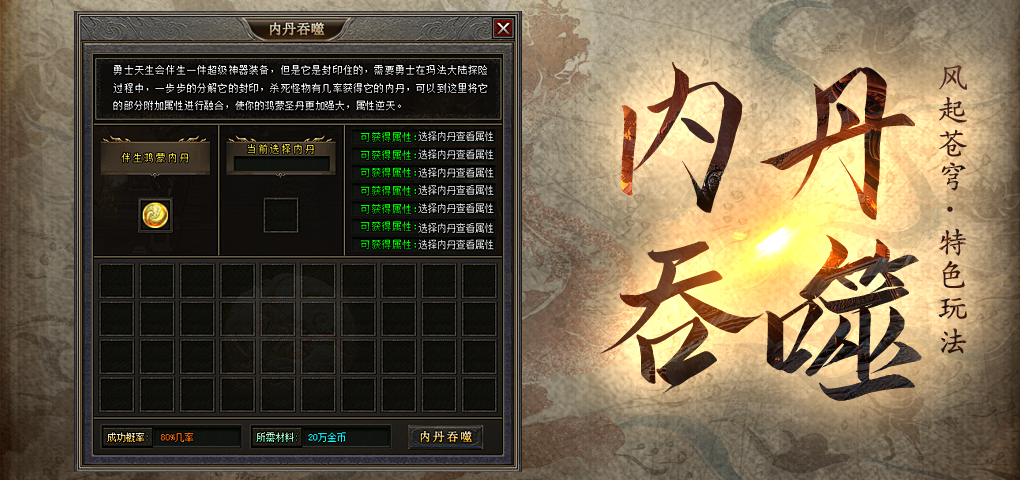Click the first 可获得属性 attribute row
Image resolution: width=1020 pixels, height=480 pixels.
[x=423, y=137]
